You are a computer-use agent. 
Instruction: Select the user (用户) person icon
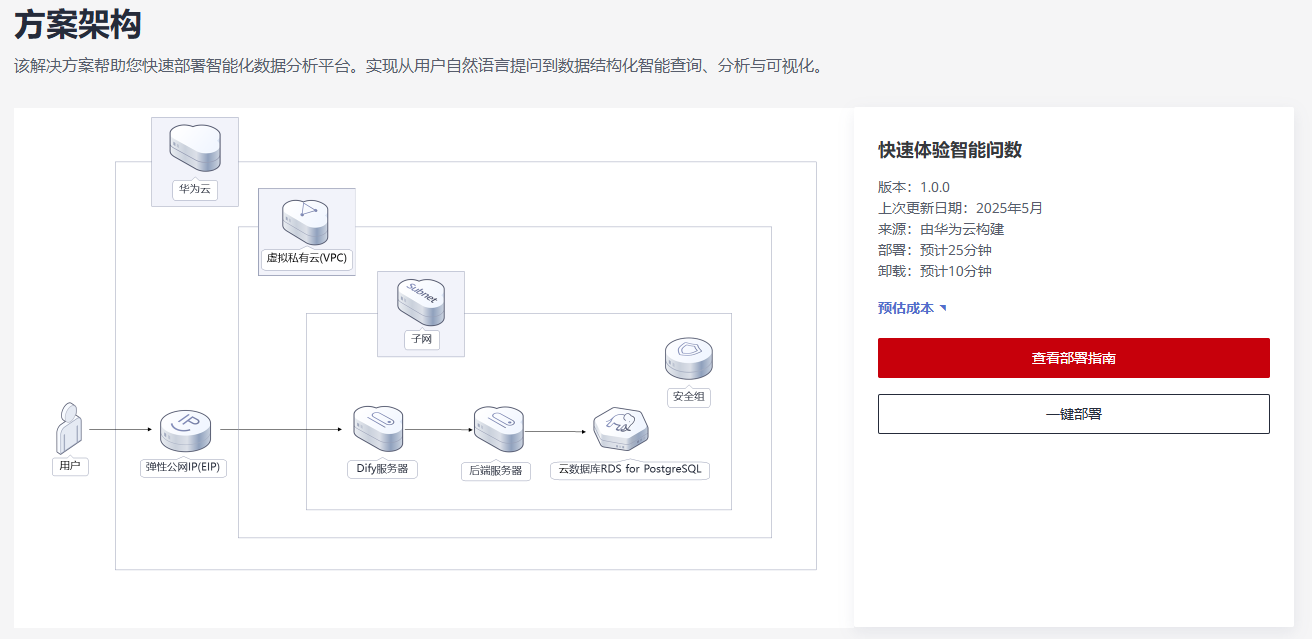[x=69, y=427]
